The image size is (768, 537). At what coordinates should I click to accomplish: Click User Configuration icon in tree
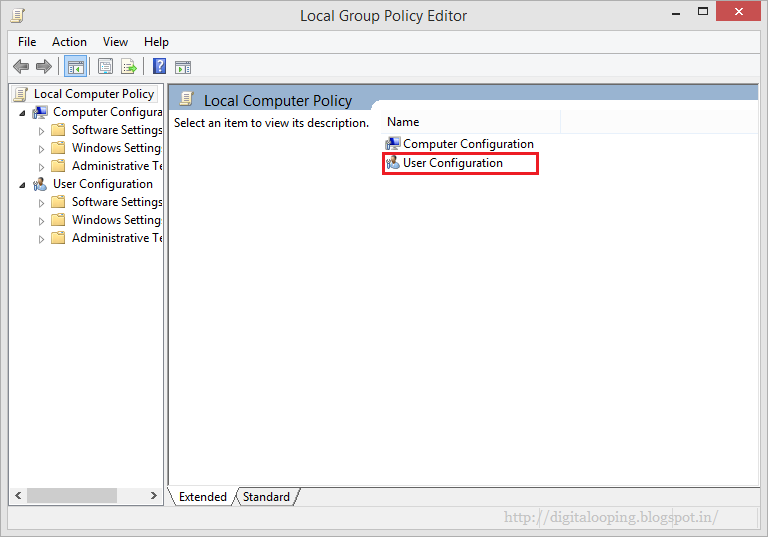tap(40, 184)
